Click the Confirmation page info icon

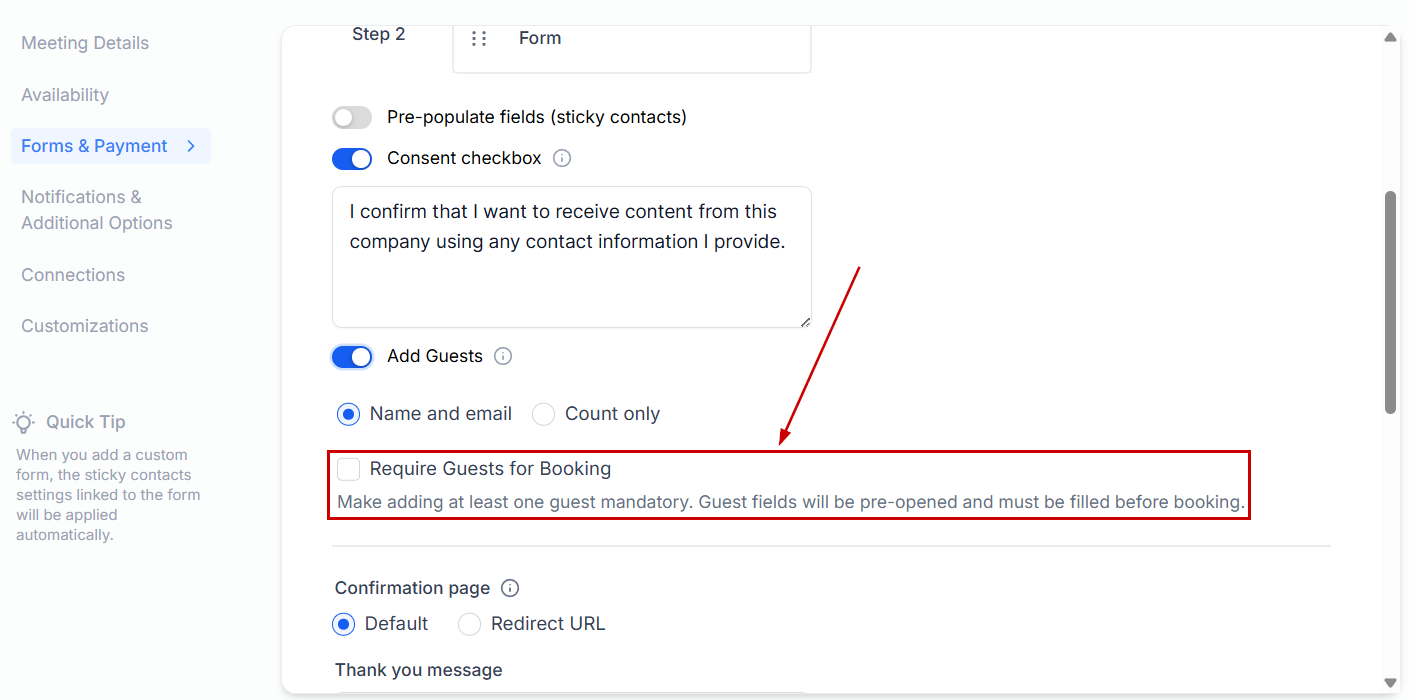510,588
